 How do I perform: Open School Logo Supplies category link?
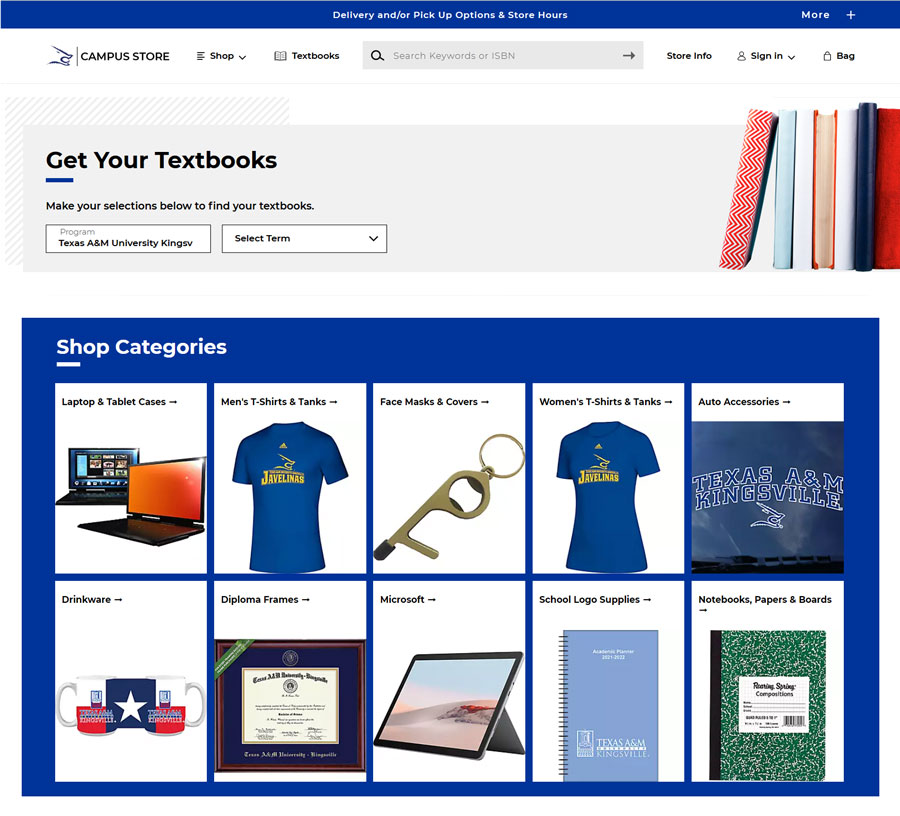click(x=595, y=599)
